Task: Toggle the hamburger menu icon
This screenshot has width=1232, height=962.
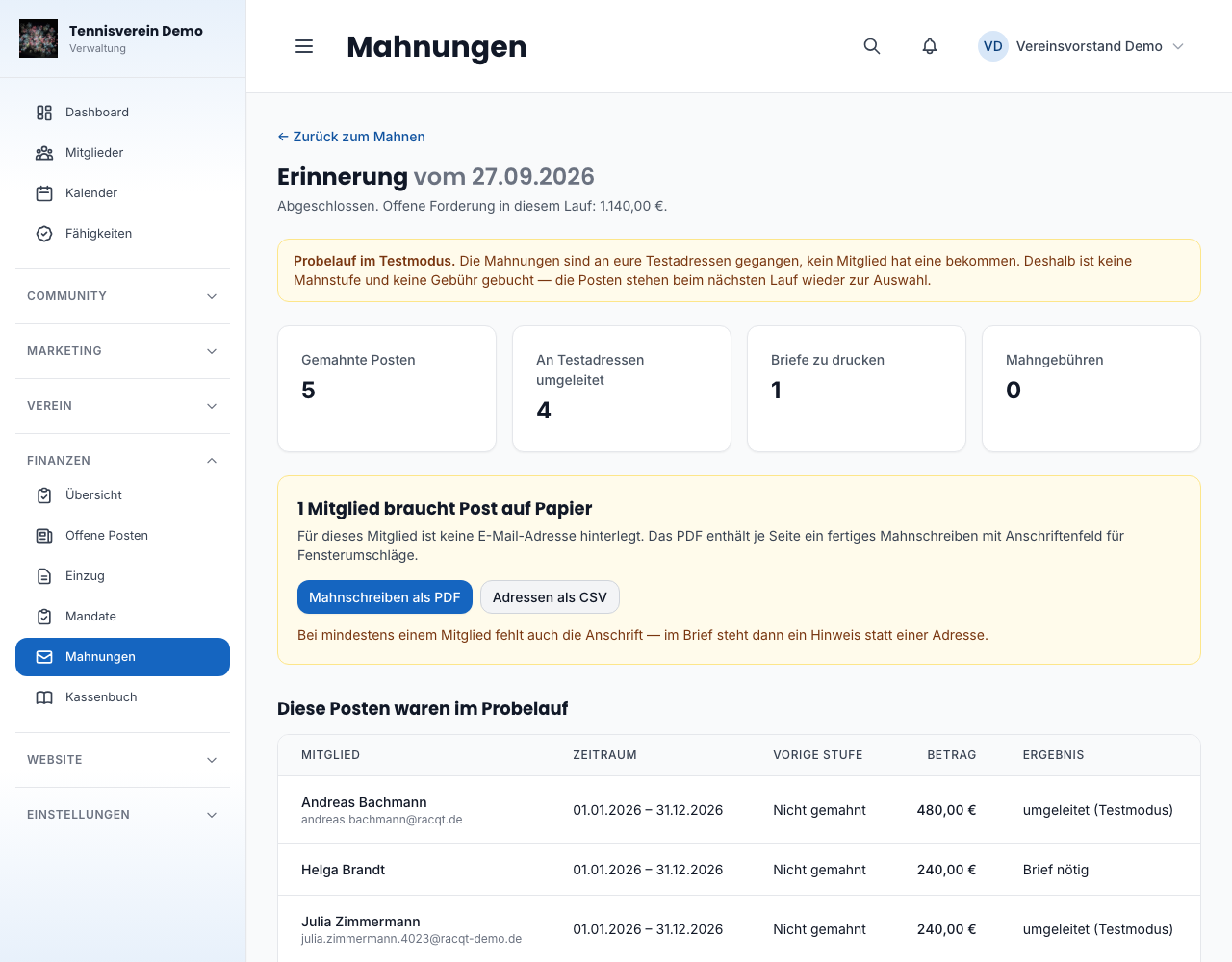Action: [x=304, y=46]
